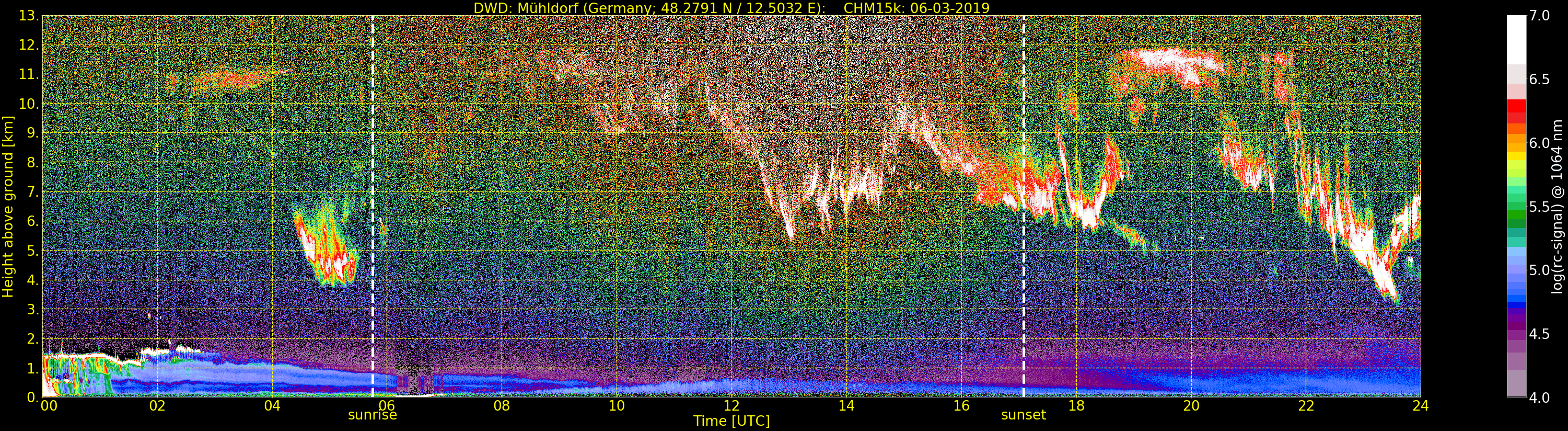Click the height axis tick '10.'
1568x431 pixels.
tap(29, 104)
